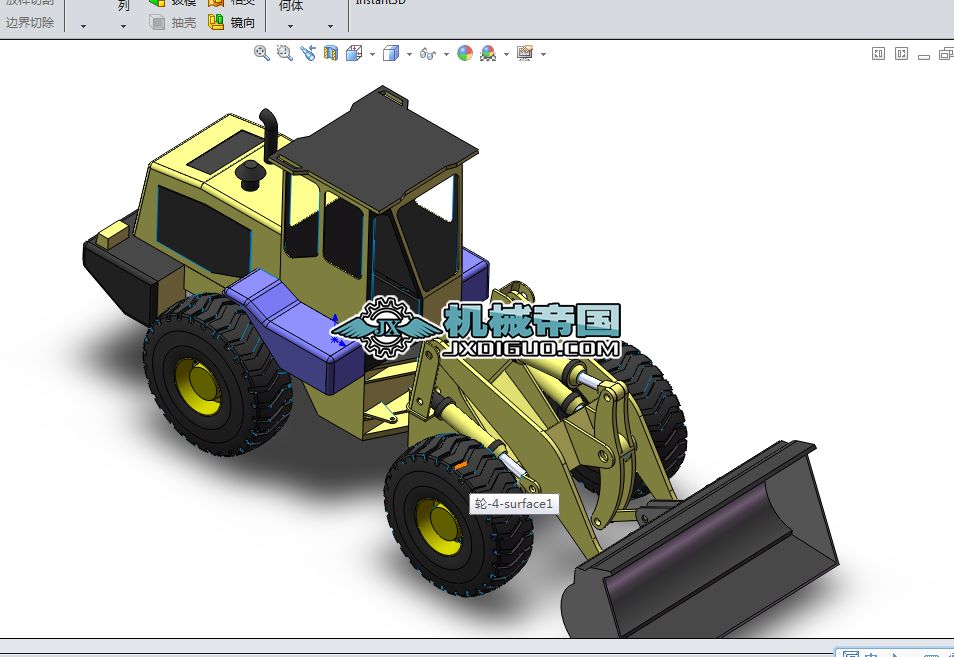Click the Zoom to Fit icon

point(262,54)
